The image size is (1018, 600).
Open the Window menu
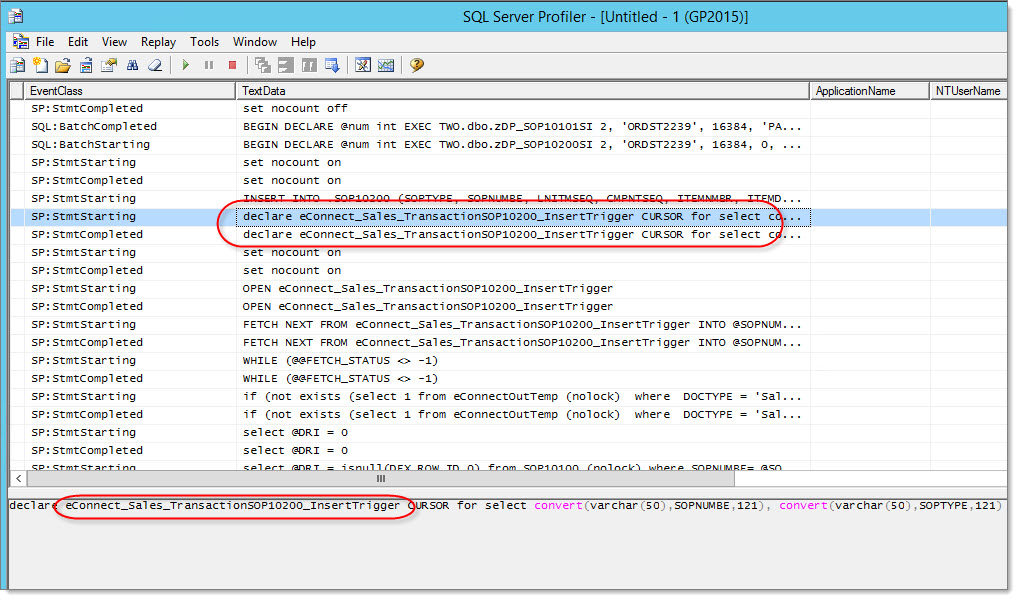point(254,42)
